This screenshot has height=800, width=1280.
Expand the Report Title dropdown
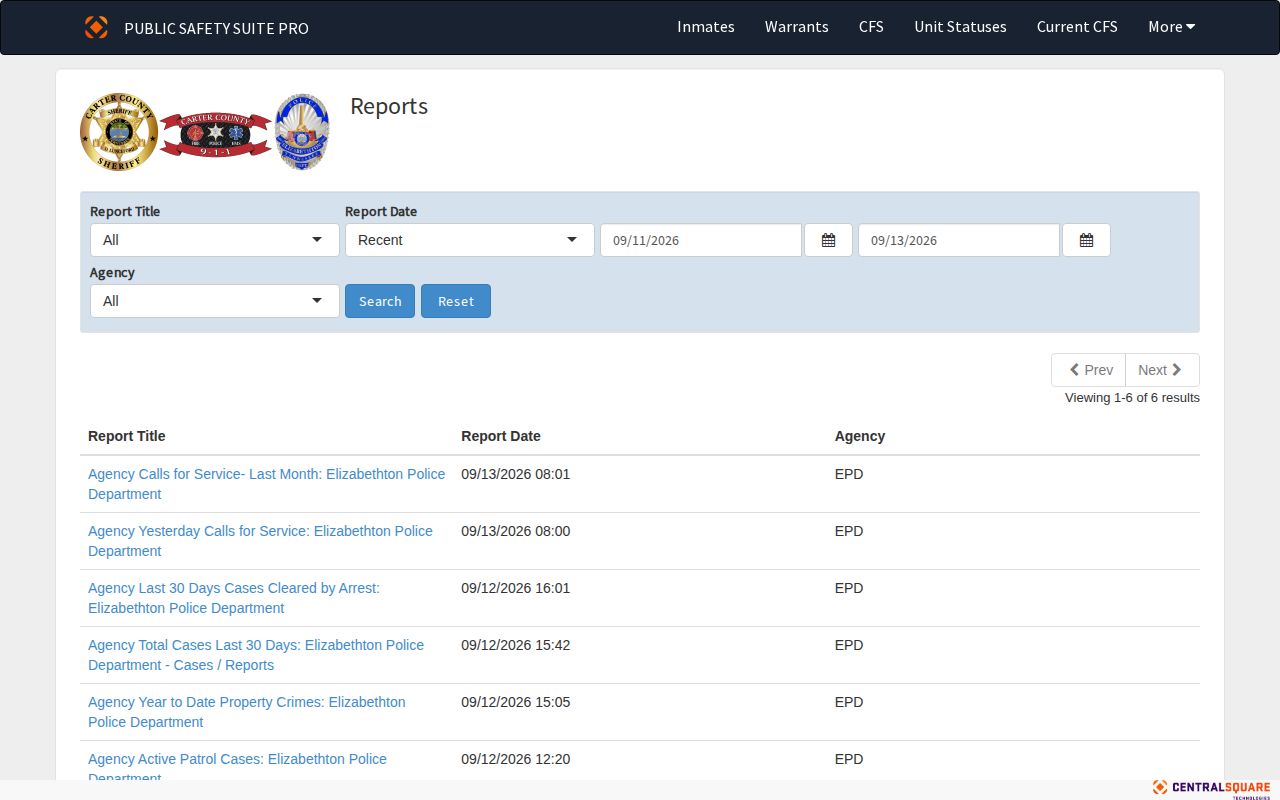click(215, 240)
